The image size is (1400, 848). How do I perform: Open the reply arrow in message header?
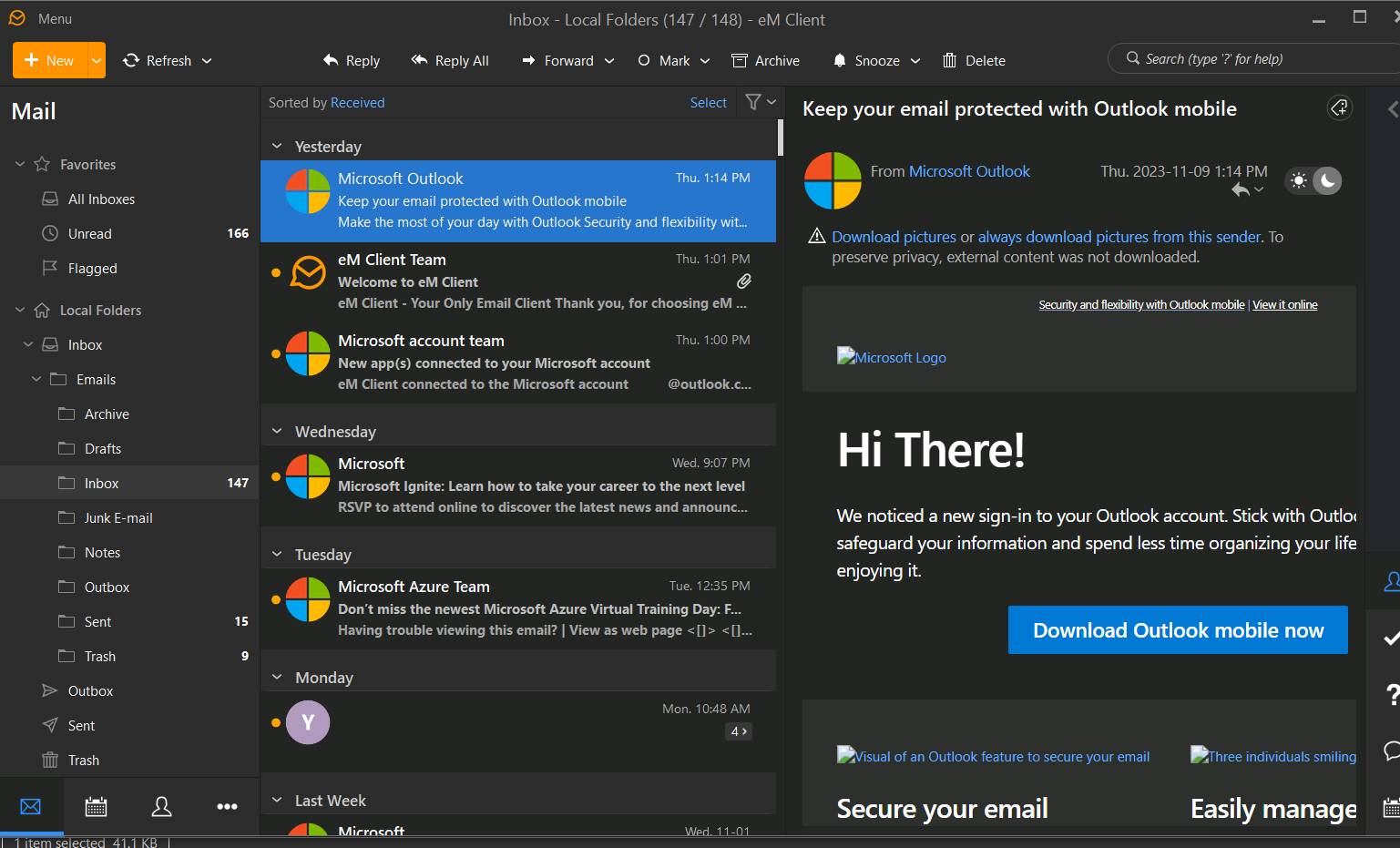(x=1241, y=189)
